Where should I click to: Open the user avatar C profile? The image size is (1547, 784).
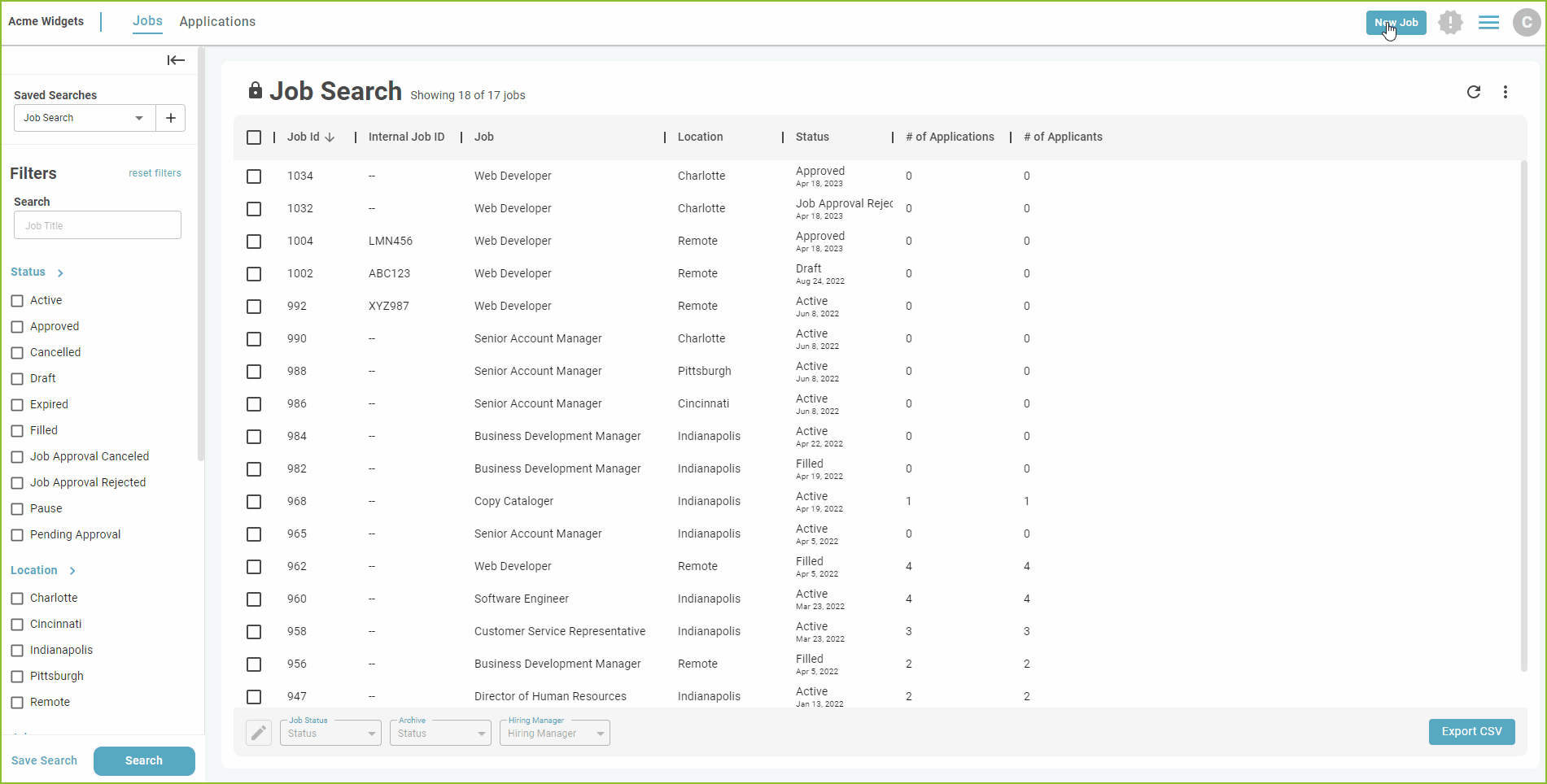(x=1527, y=23)
